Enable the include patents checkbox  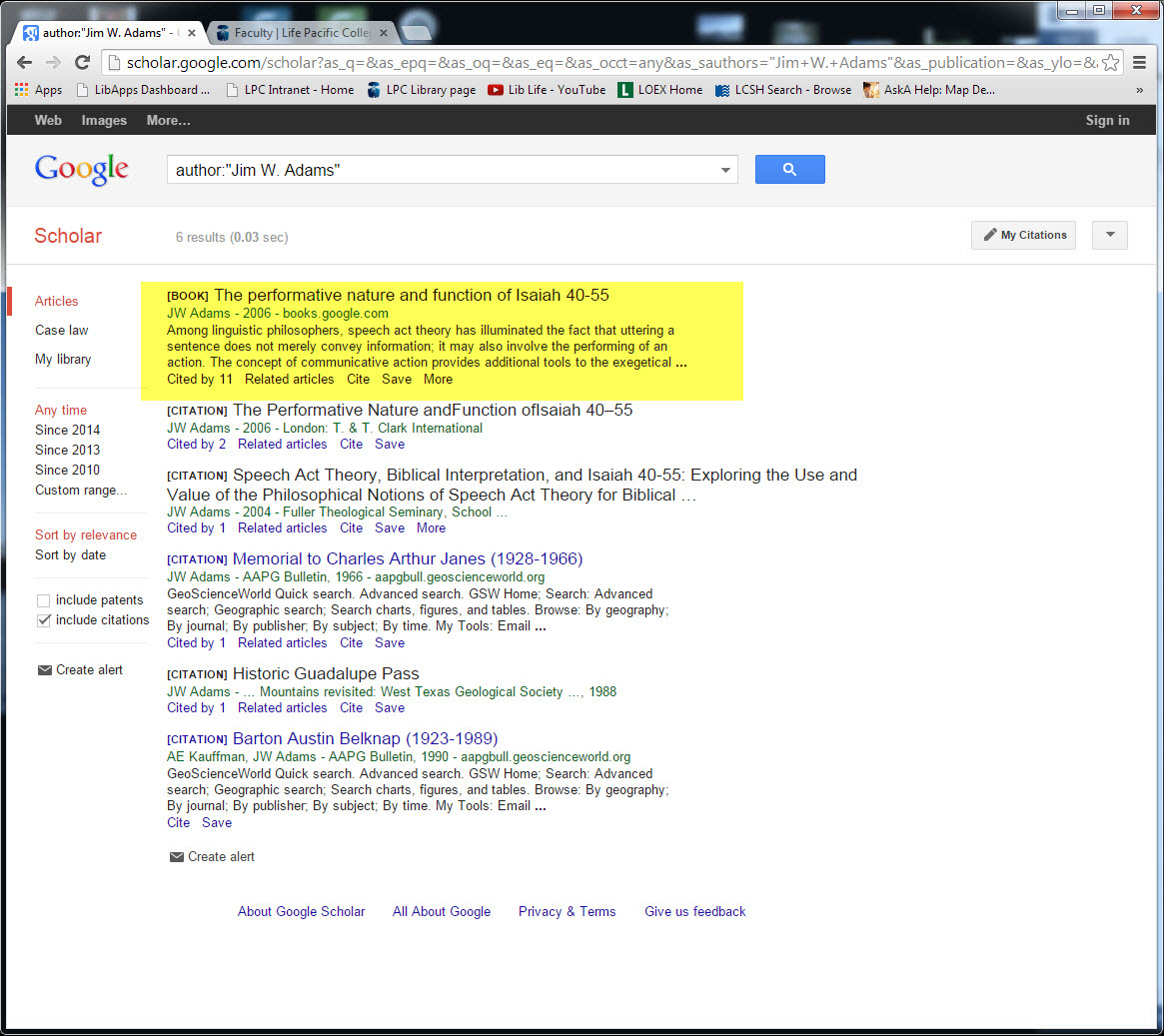(44, 600)
